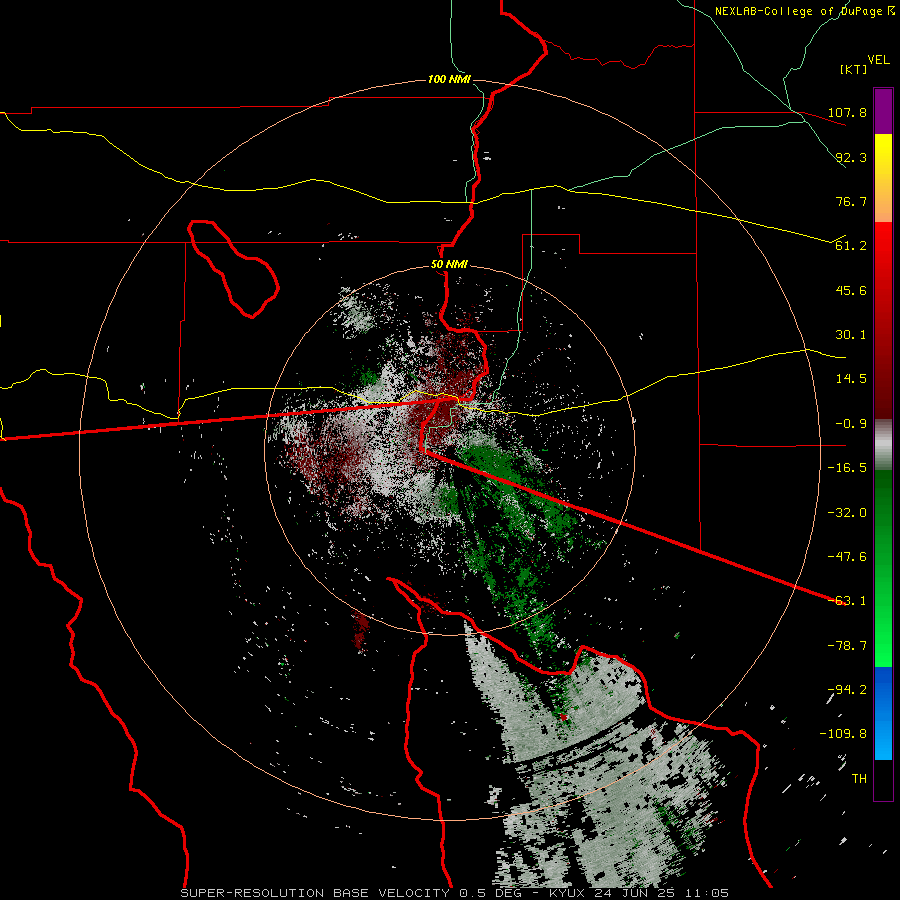
Task: Select the -47.6 velocity value
Action: [x=847, y=557]
